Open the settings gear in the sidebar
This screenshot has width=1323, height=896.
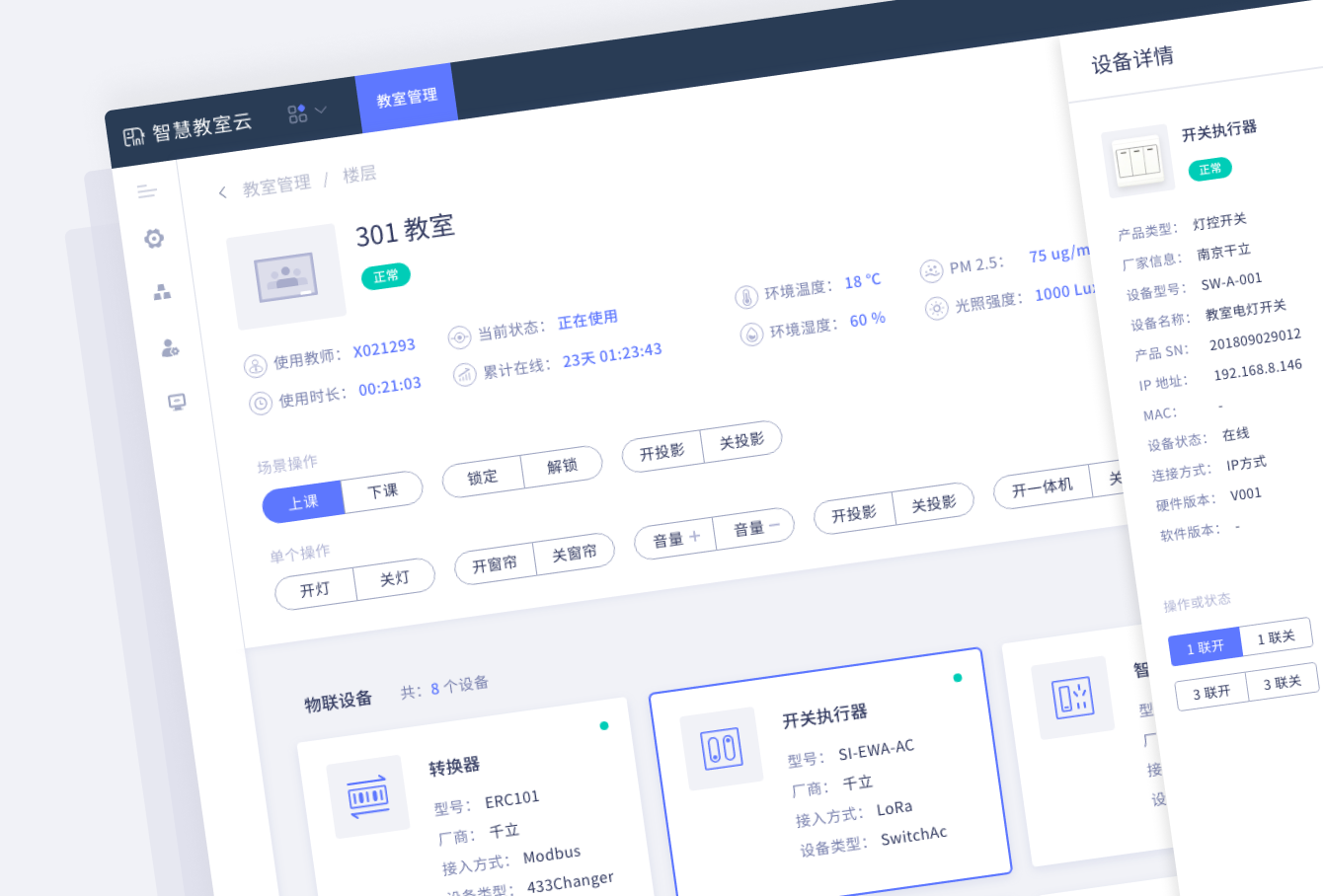pyautogui.click(x=153, y=239)
